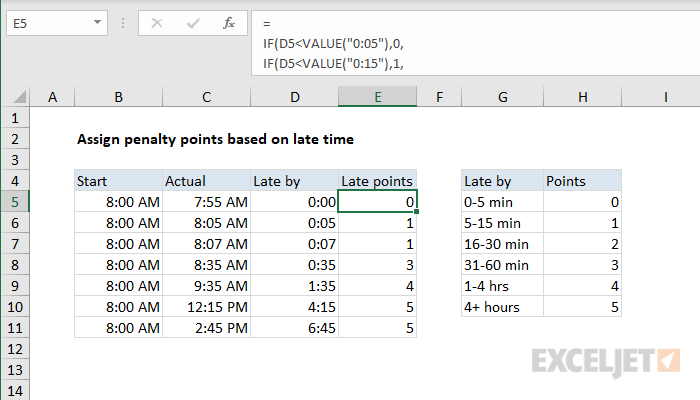Select cell with 9:35 AM
Viewport: 700px width, 400px height.
(x=206, y=286)
